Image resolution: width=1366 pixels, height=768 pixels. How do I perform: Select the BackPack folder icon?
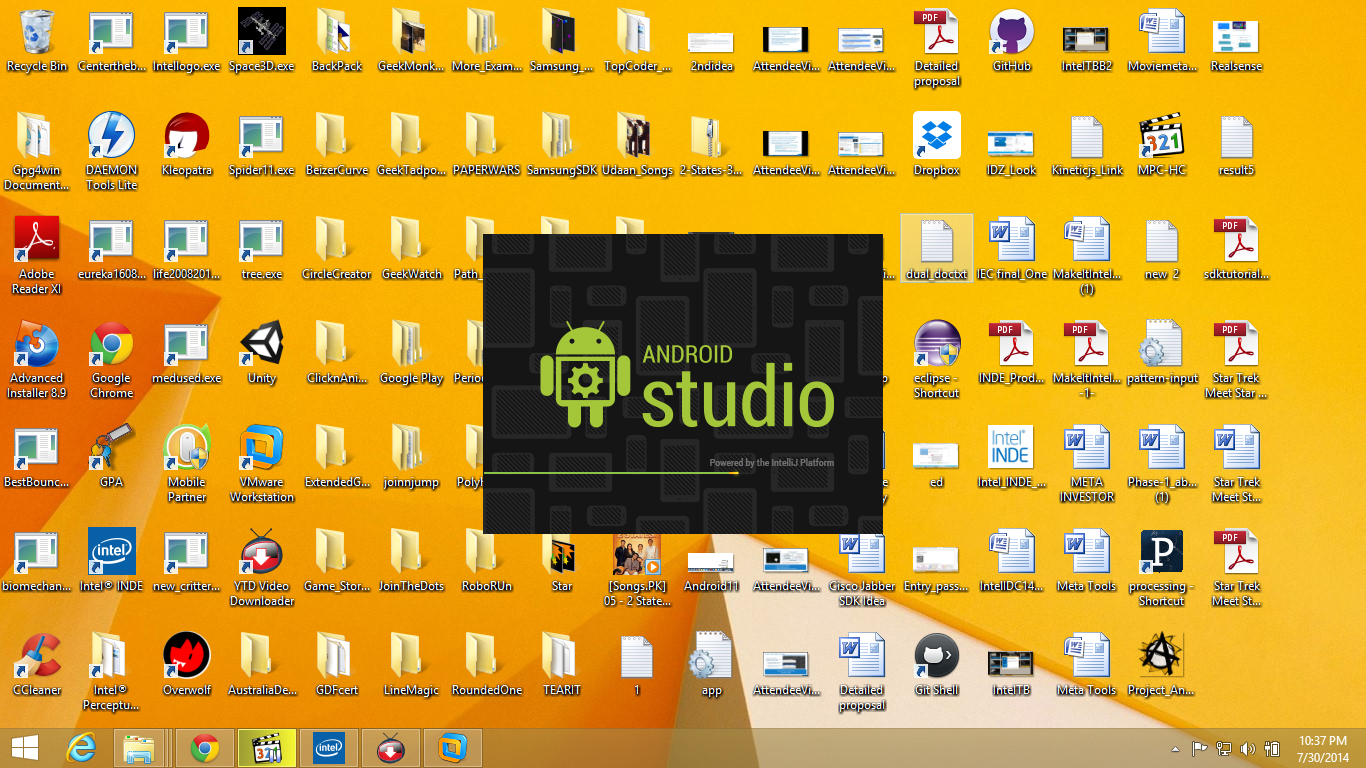[337, 41]
